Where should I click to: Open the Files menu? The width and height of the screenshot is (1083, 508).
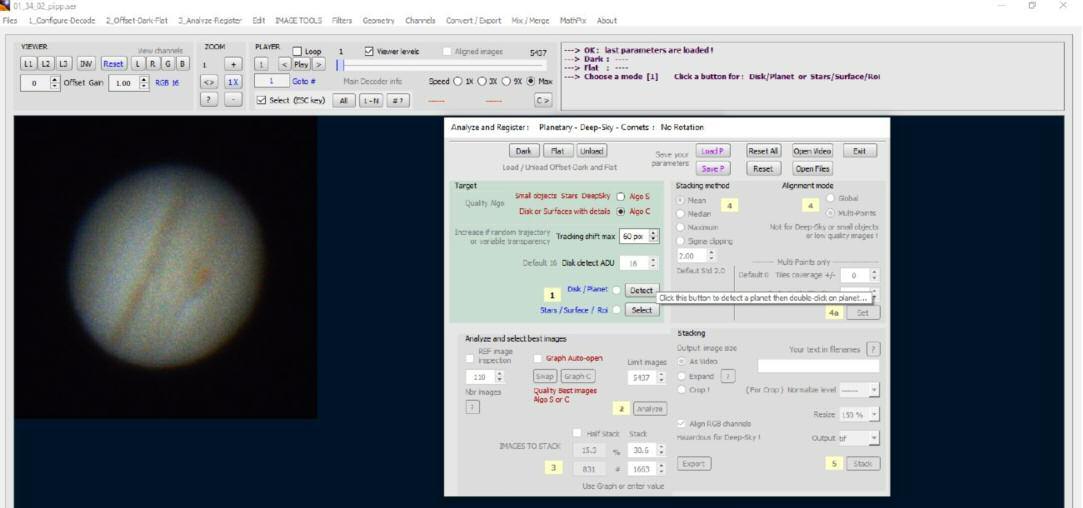(x=11, y=21)
